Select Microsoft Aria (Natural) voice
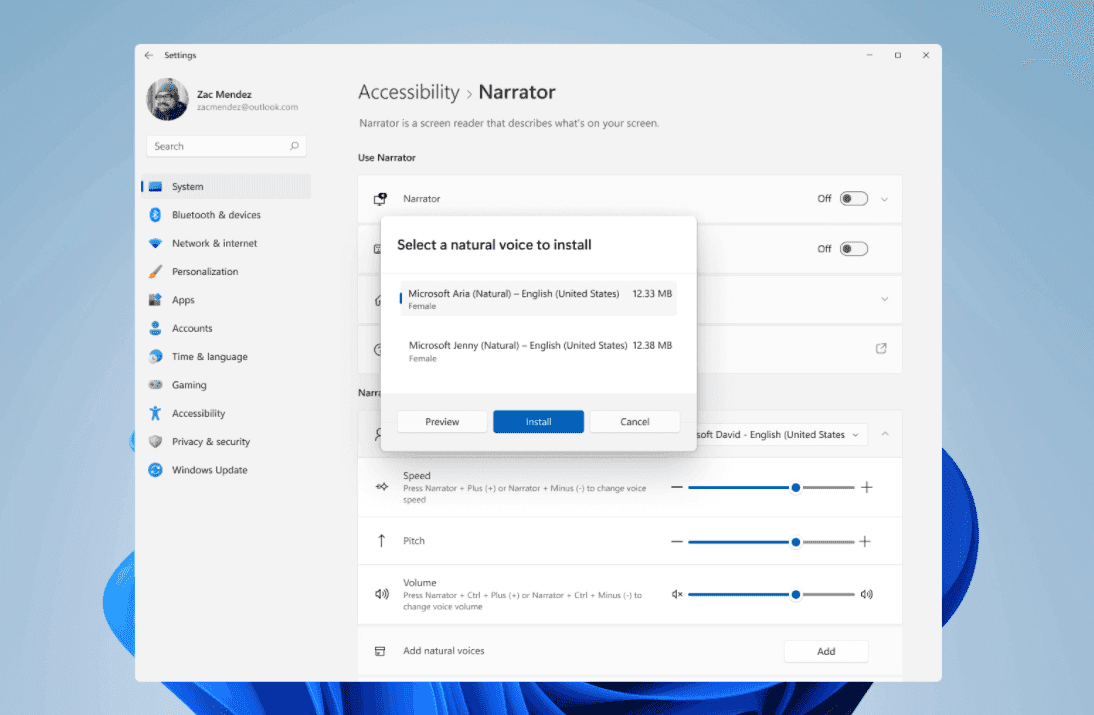The height and width of the screenshot is (715, 1094). (x=538, y=299)
